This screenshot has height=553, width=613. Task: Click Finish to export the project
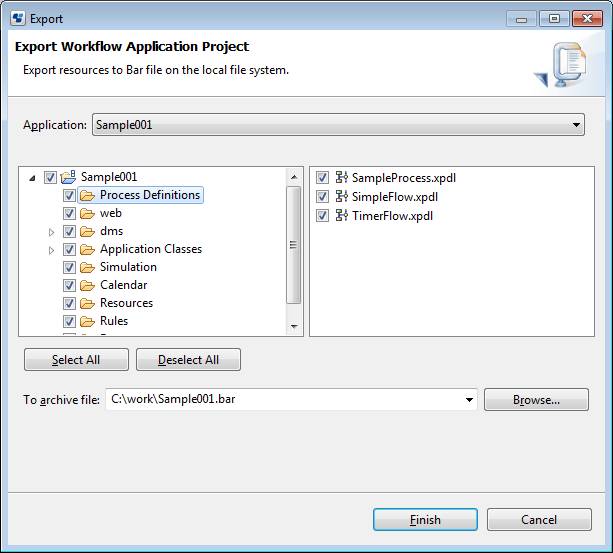(425, 520)
